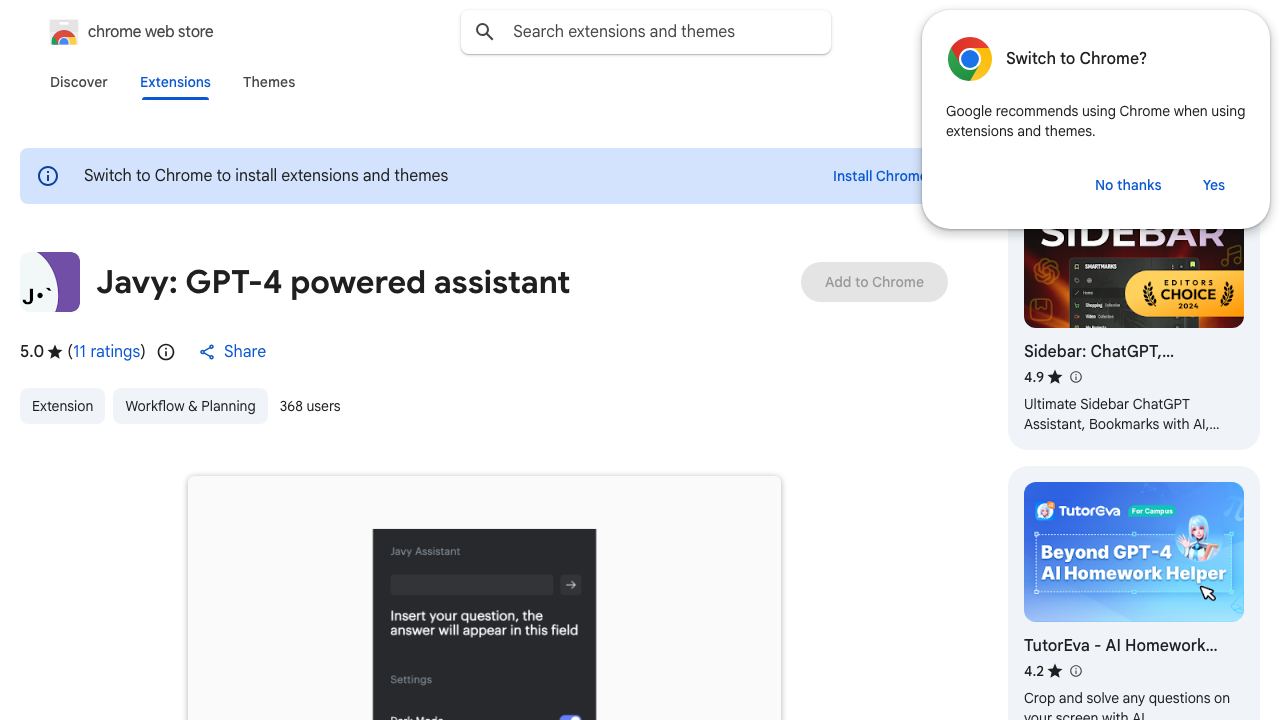Click the Javy: GPT-4 powered assistant heading

[x=333, y=282]
